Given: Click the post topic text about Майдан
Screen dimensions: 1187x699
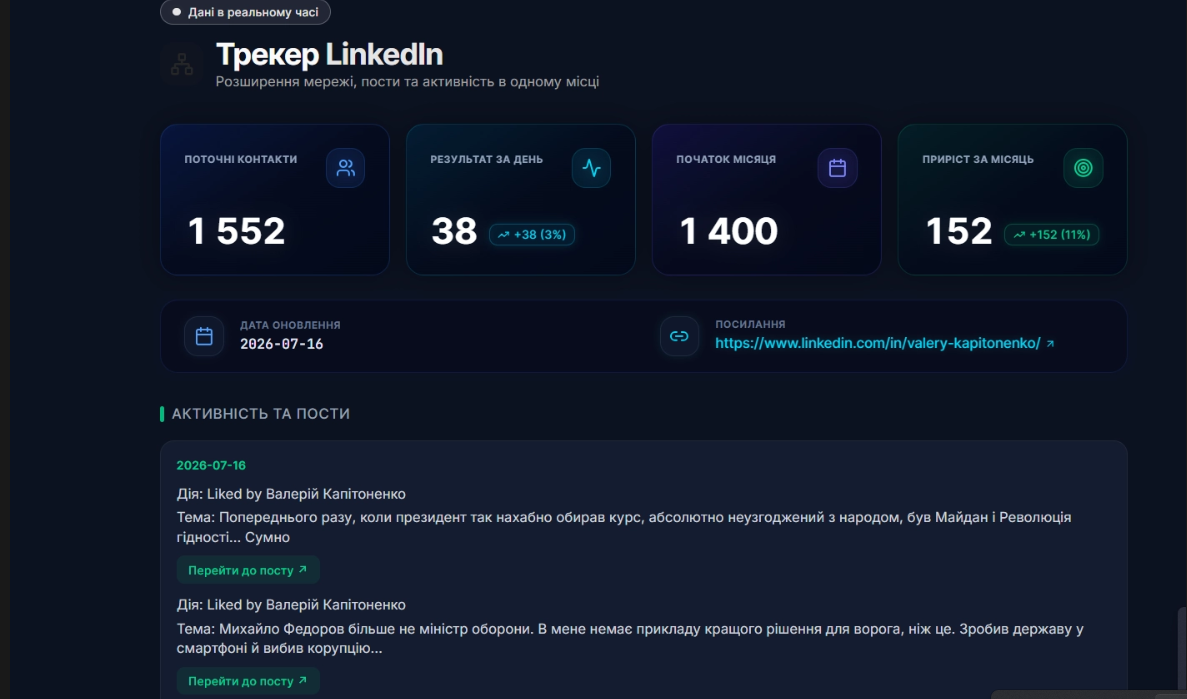Looking at the screenshot, I should 624,527.
